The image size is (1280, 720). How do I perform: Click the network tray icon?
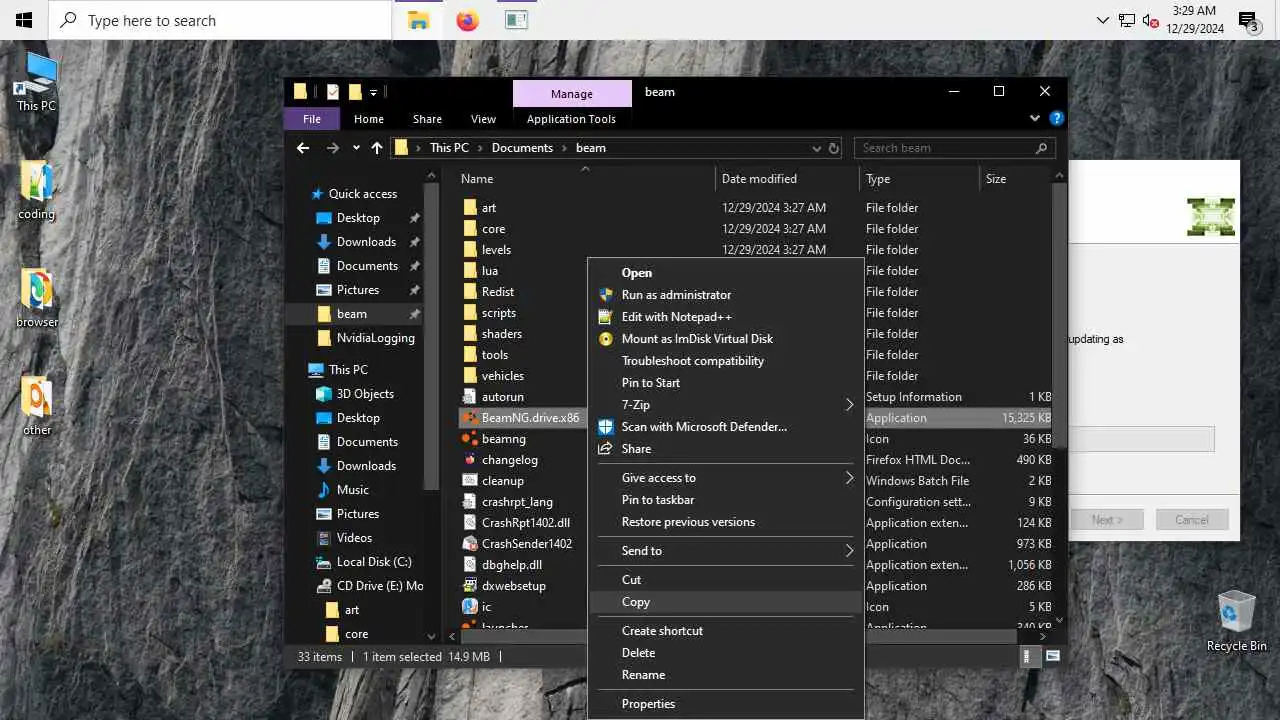pyautogui.click(x=1127, y=20)
